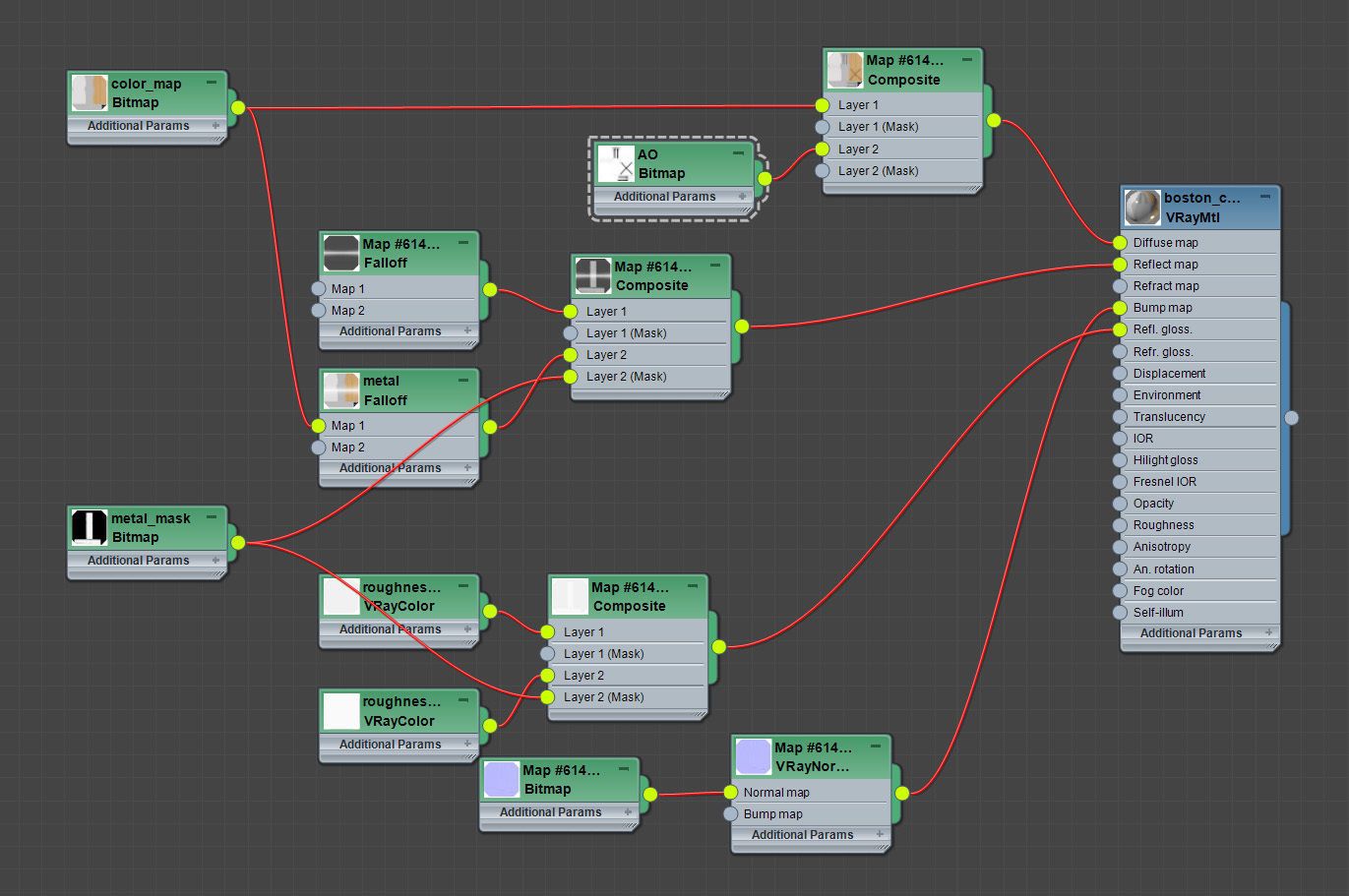The width and height of the screenshot is (1349, 896).
Task: Click Map 2 socket on metal Falloff
Action: (x=318, y=448)
